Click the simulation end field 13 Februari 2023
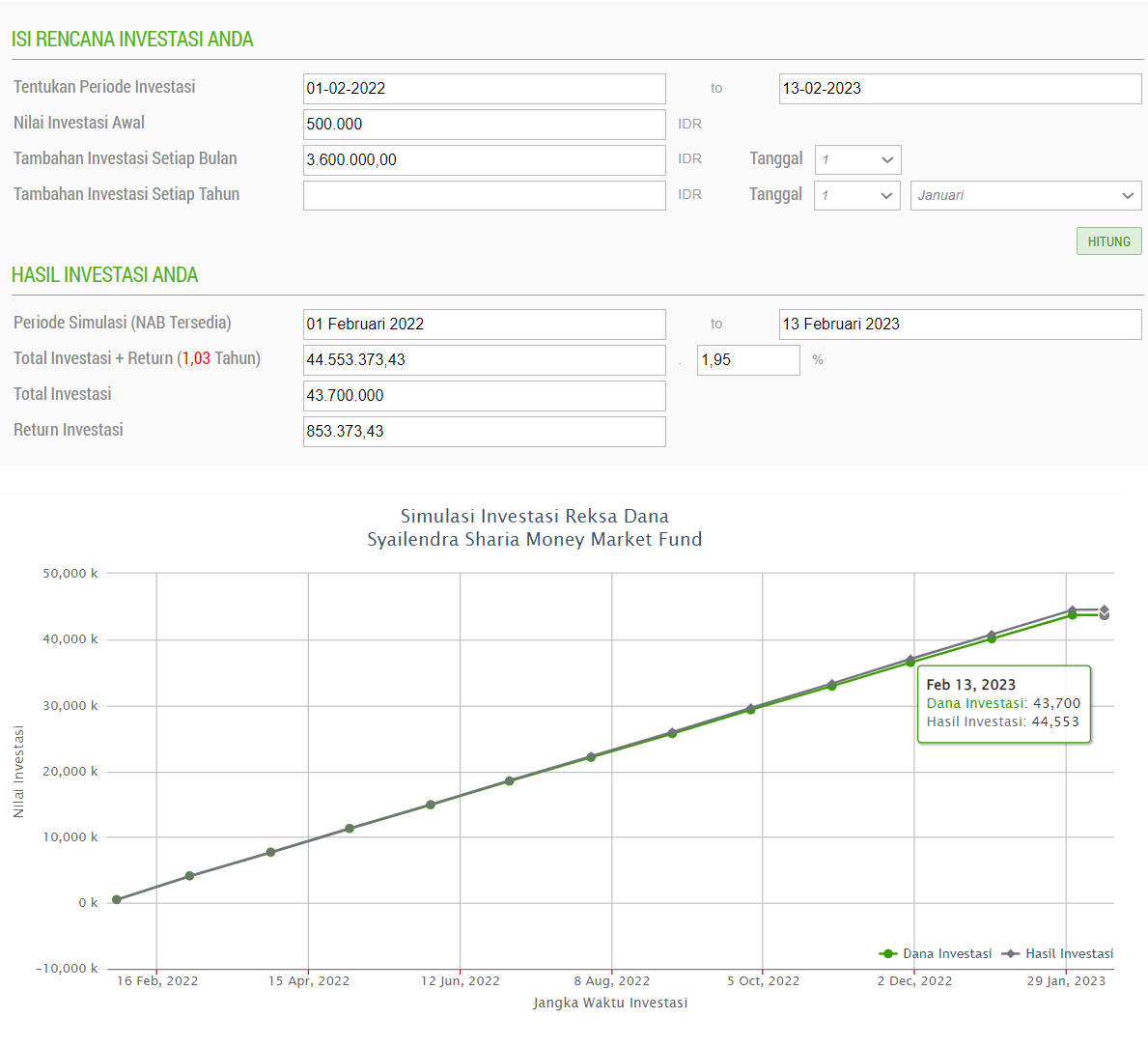 tap(960, 325)
